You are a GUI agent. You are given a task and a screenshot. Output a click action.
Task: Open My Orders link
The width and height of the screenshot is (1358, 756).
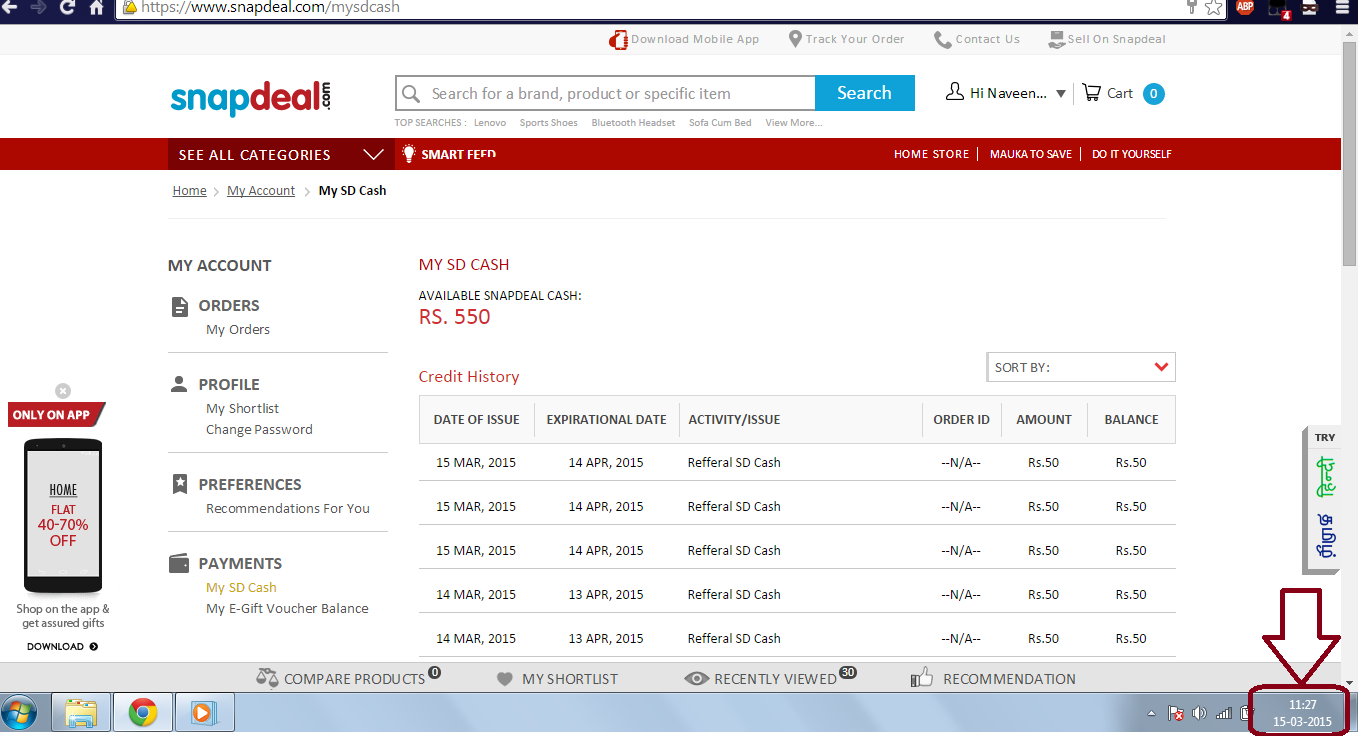point(238,329)
